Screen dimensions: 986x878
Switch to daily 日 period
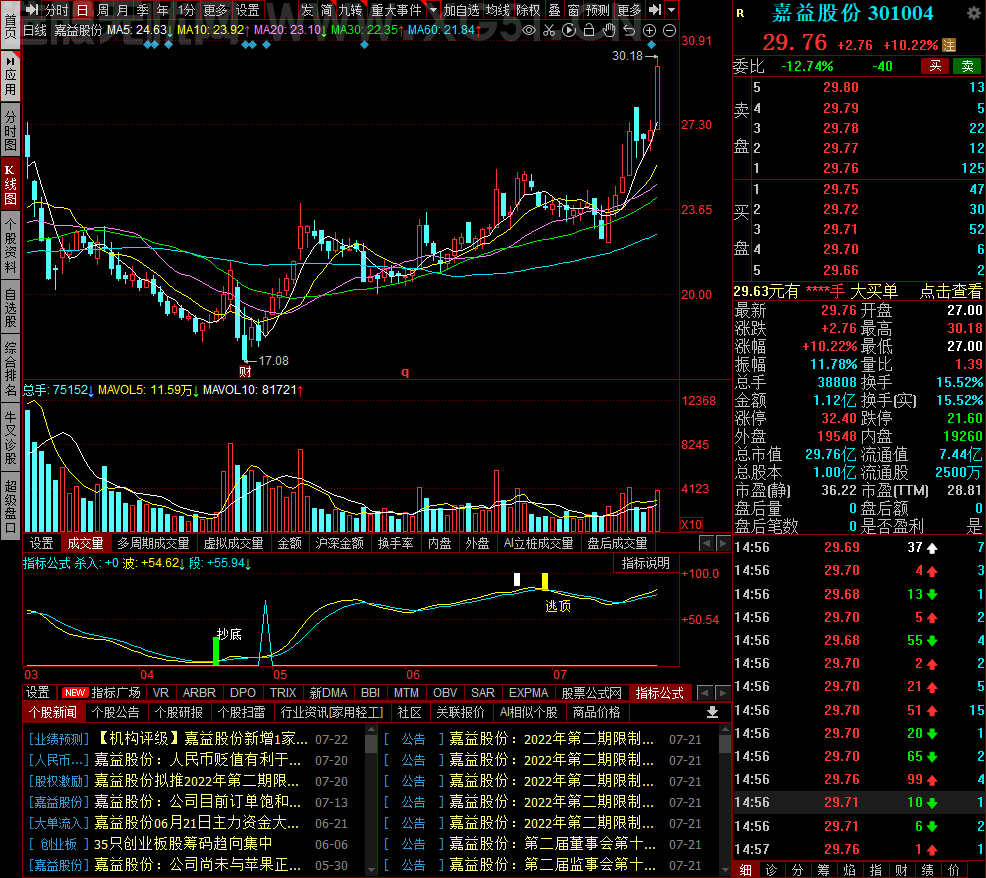point(82,10)
